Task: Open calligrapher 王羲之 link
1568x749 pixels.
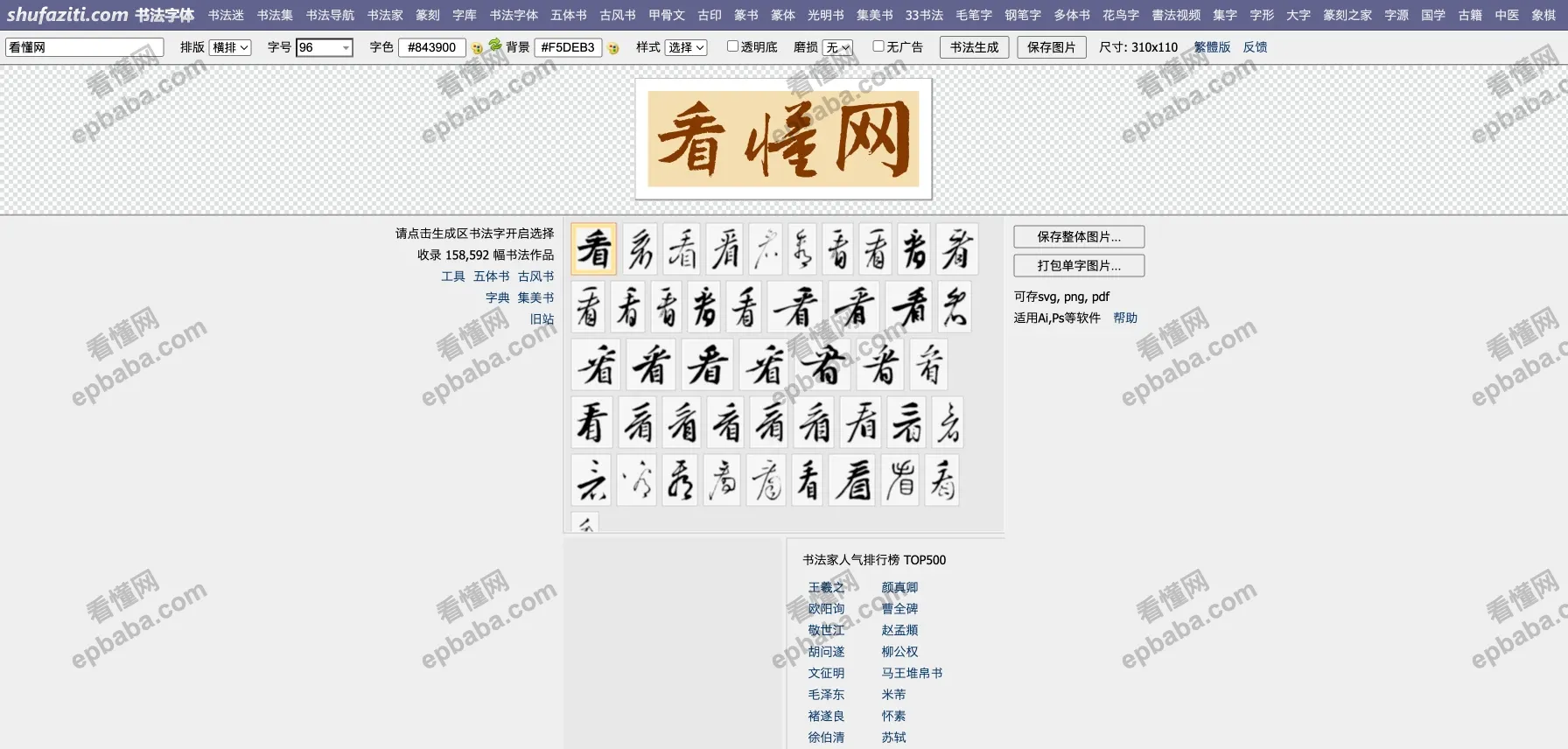Action: tap(826, 588)
